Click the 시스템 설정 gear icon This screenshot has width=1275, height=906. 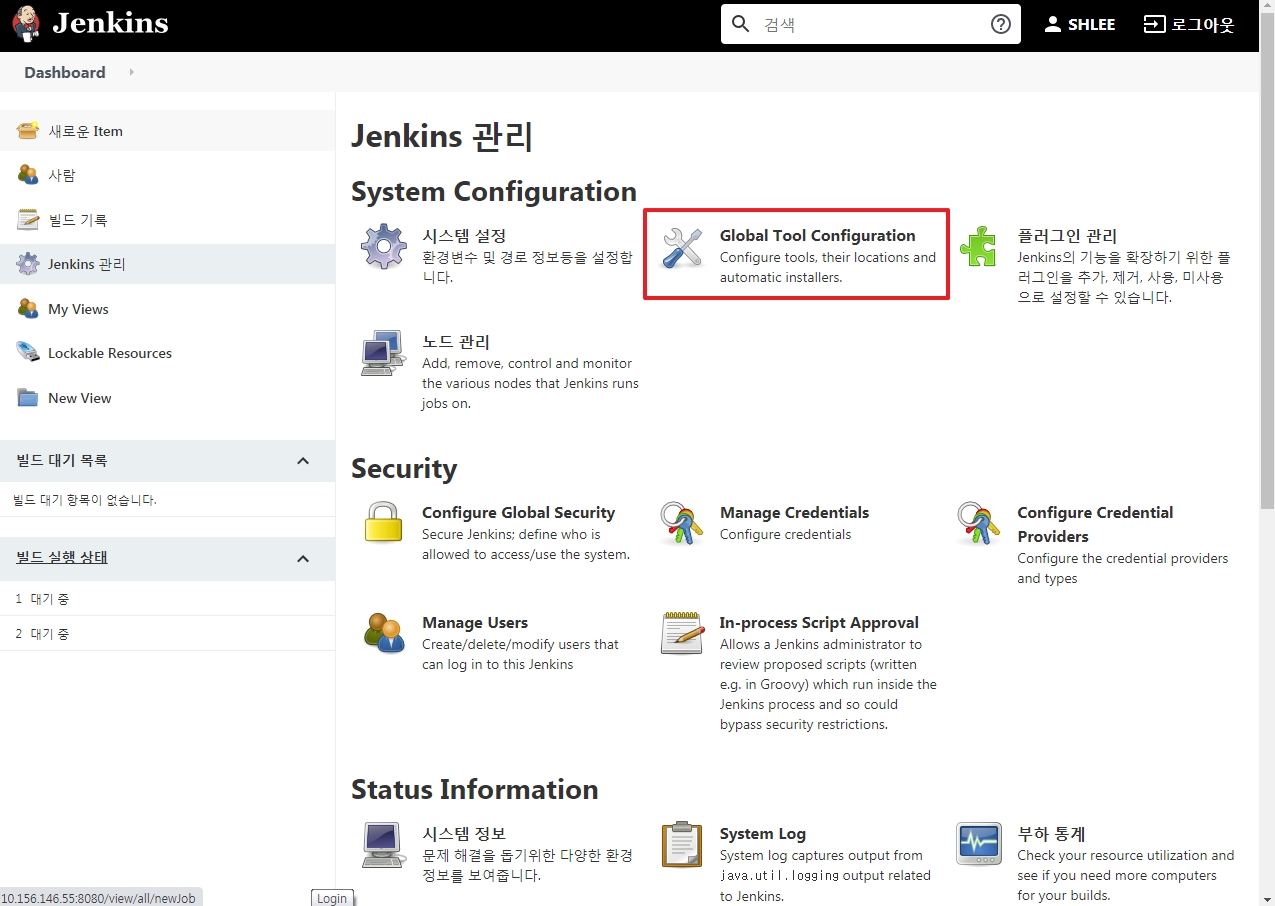(x=384, y=247)
